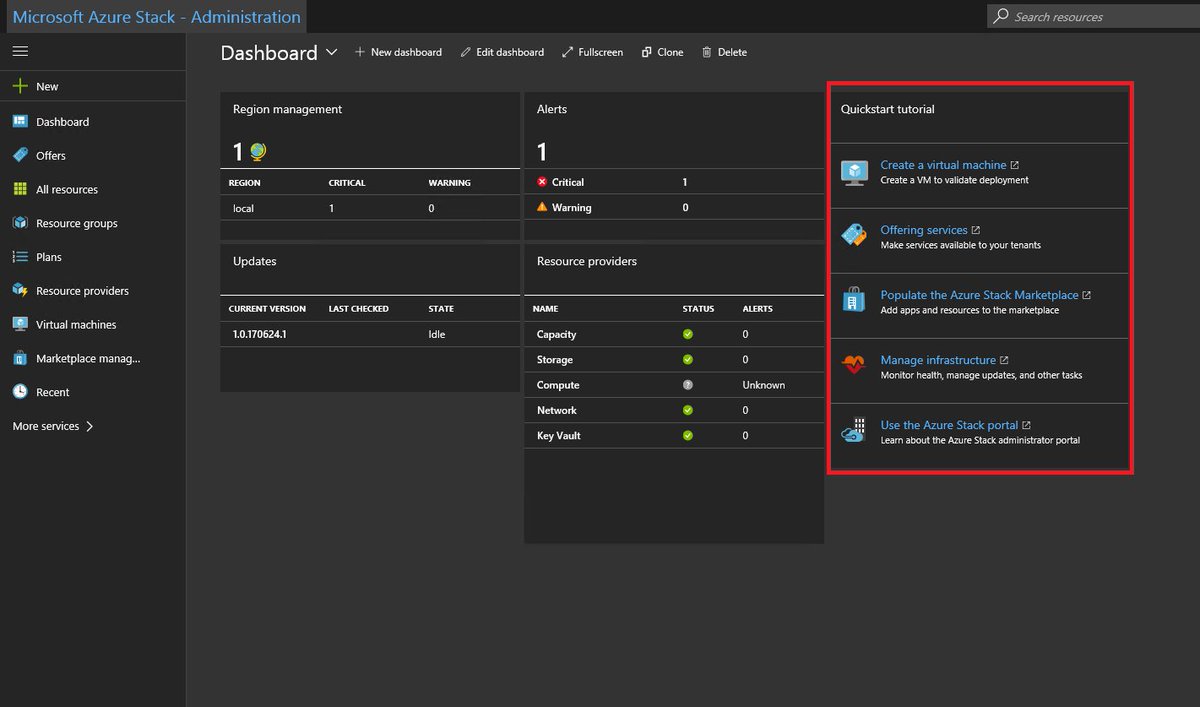Click the Microsoft Azure Stack - Administration title
1200x707 pixels.
(157, 16)
